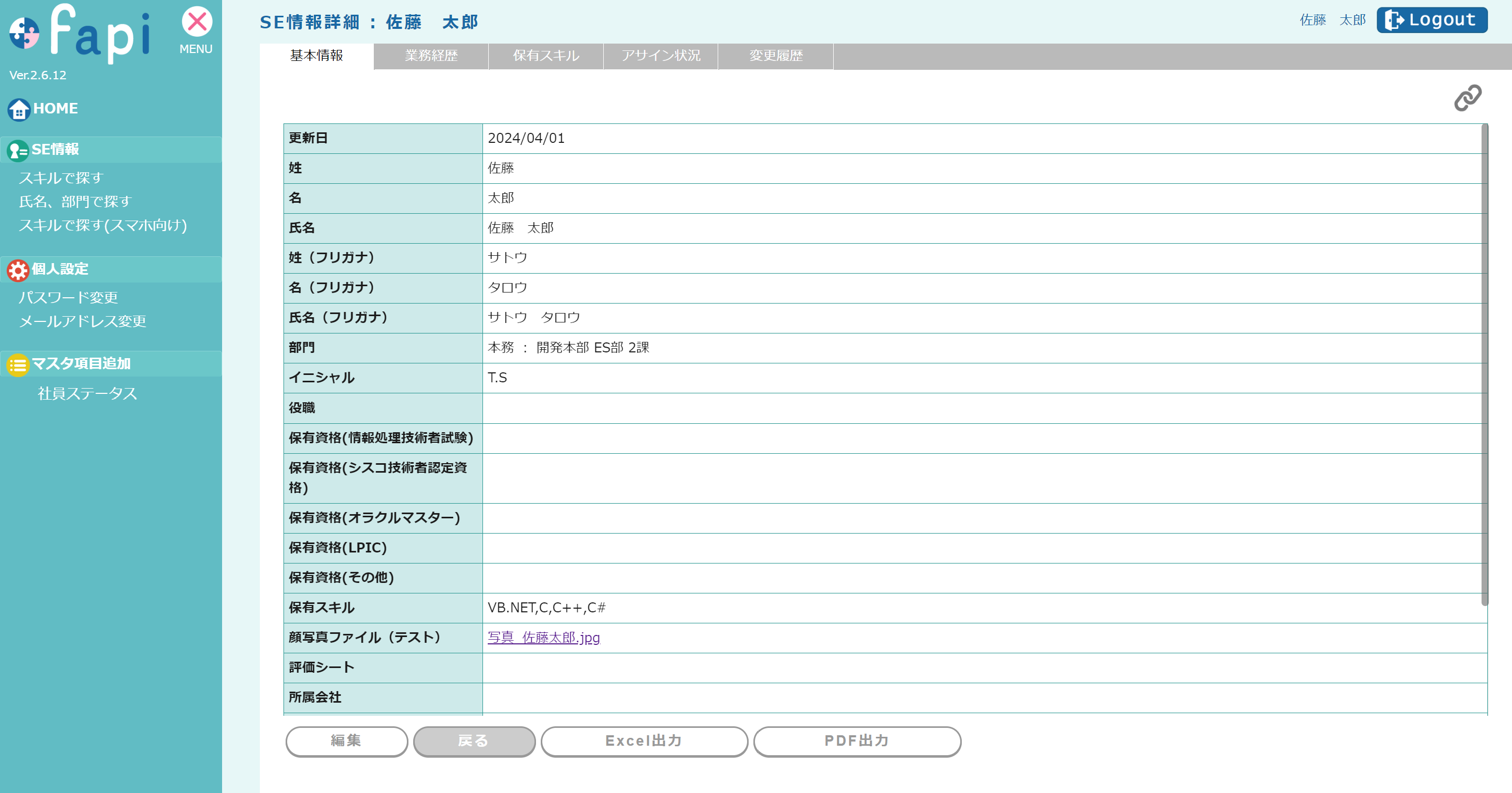Go to HOME via house icon
This screenshot has height=793, width=1512.
pos(19,110)
